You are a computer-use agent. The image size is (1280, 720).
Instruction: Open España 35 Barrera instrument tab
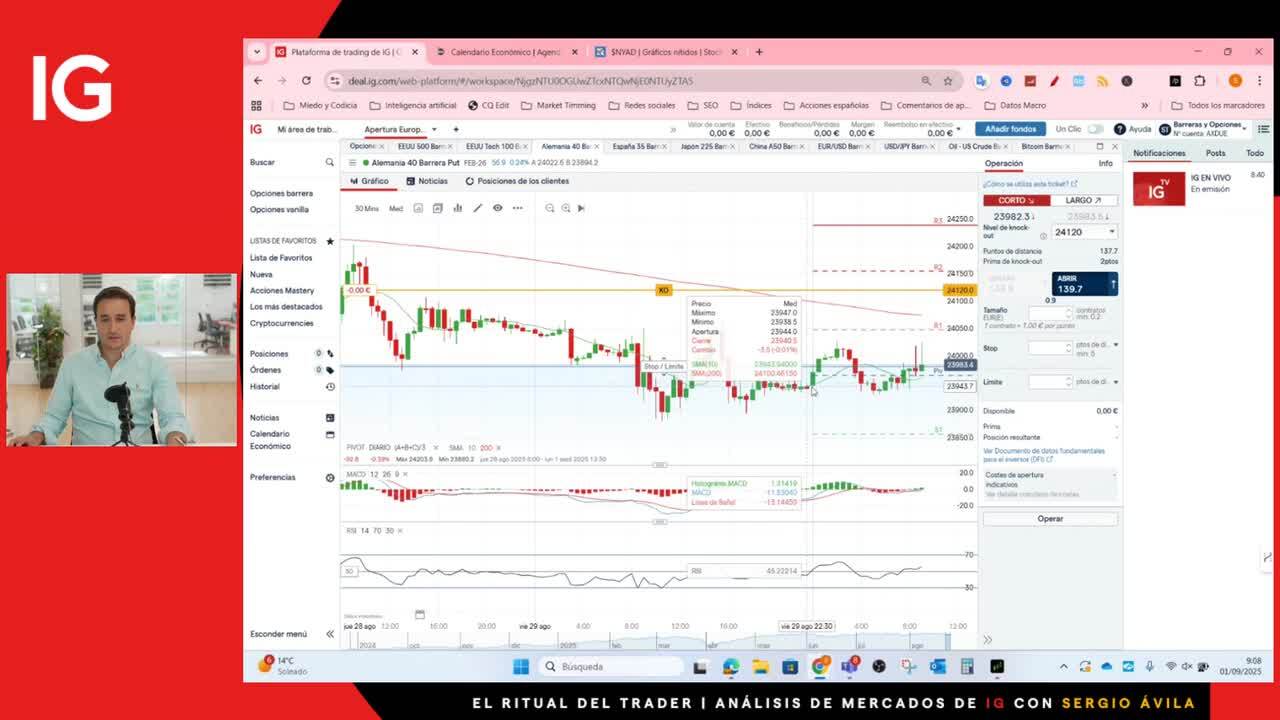(635, 146)
